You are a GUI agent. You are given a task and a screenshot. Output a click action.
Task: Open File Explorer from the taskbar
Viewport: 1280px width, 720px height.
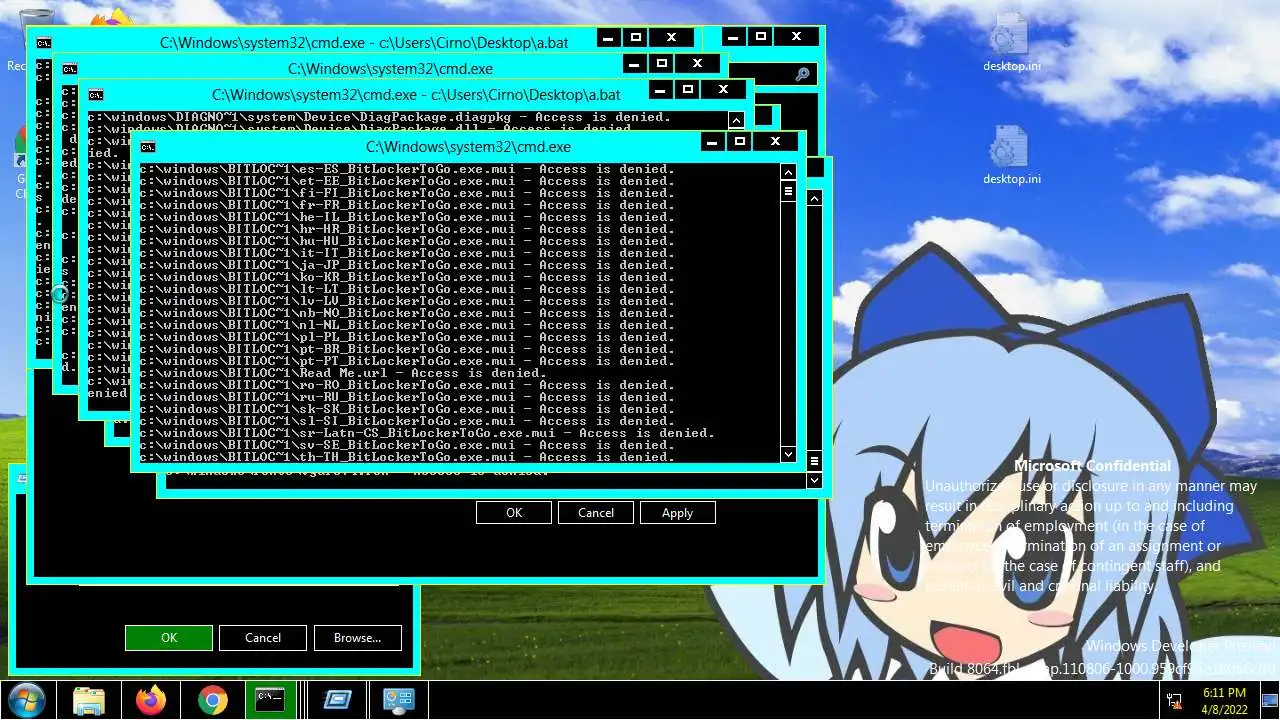[89, 701]
